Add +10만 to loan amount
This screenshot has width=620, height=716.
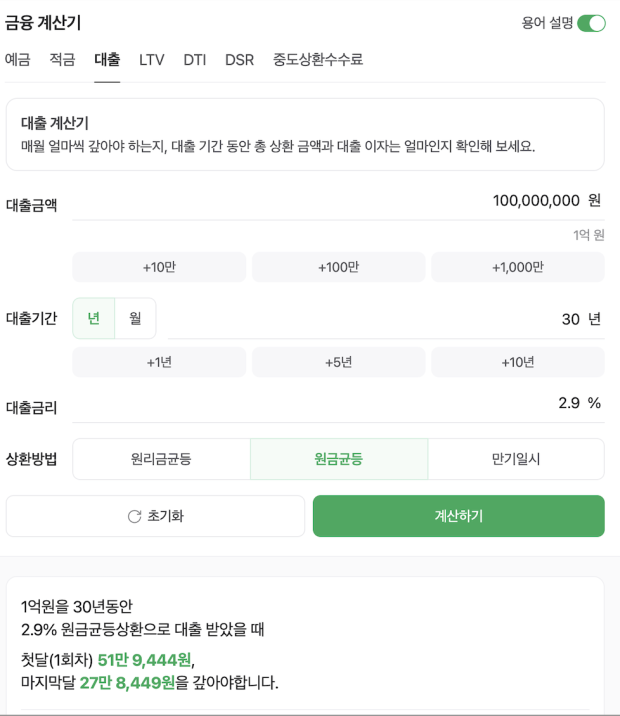point(159,267)
